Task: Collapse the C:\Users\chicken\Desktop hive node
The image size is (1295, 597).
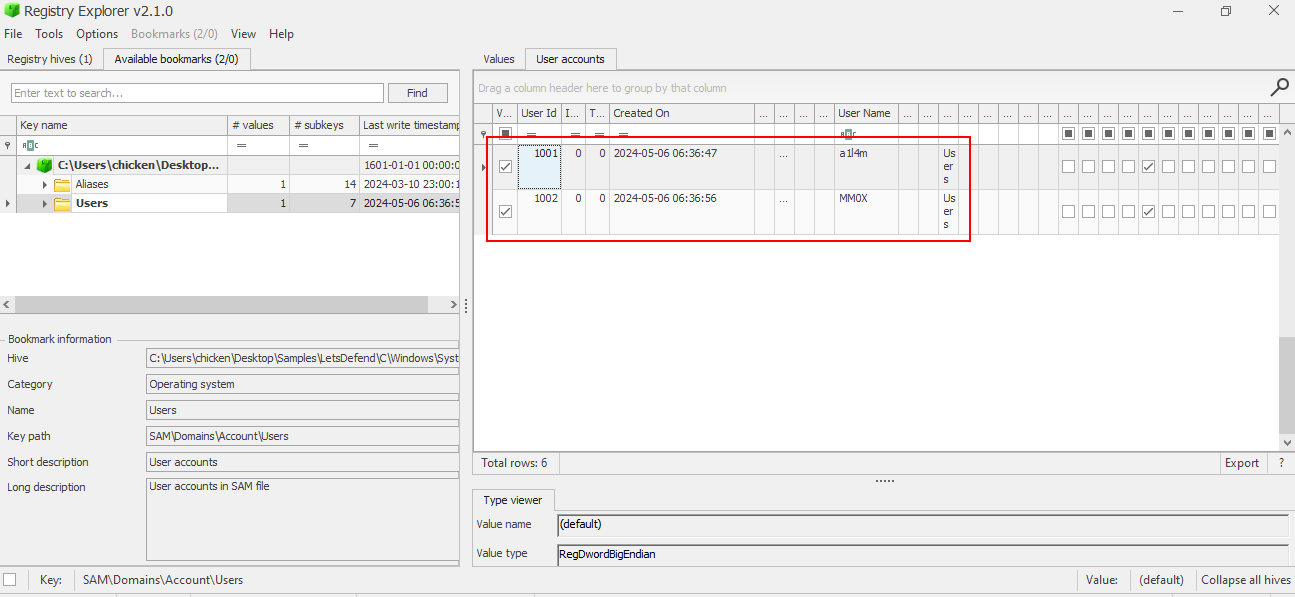Action: click(28, 166)
